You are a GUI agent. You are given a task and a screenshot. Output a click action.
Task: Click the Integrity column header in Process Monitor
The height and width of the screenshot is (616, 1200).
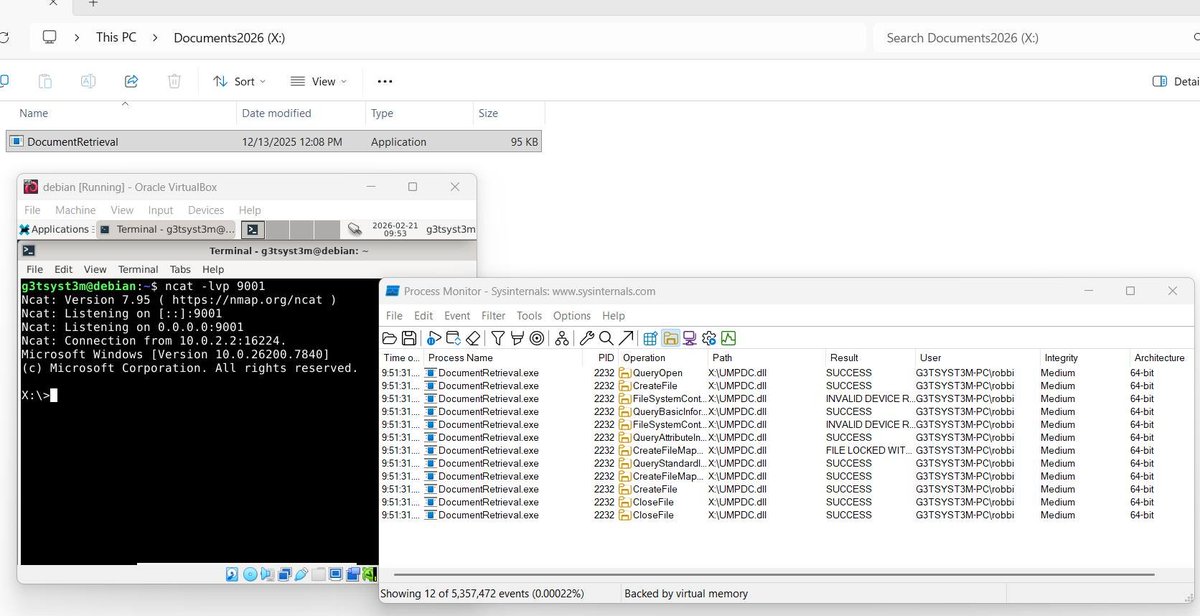click(1061, 357)
